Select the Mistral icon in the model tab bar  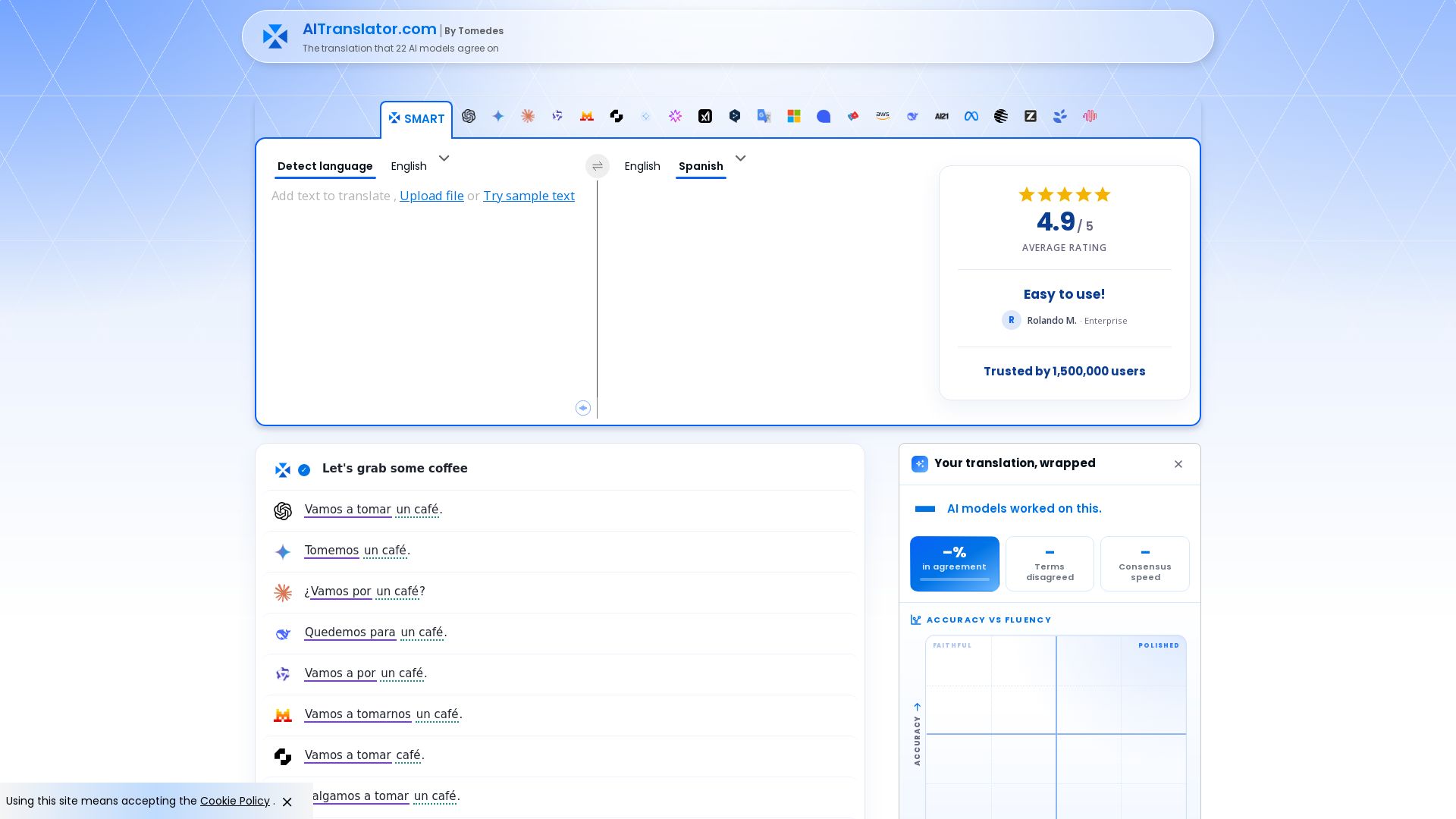point(586,116)
